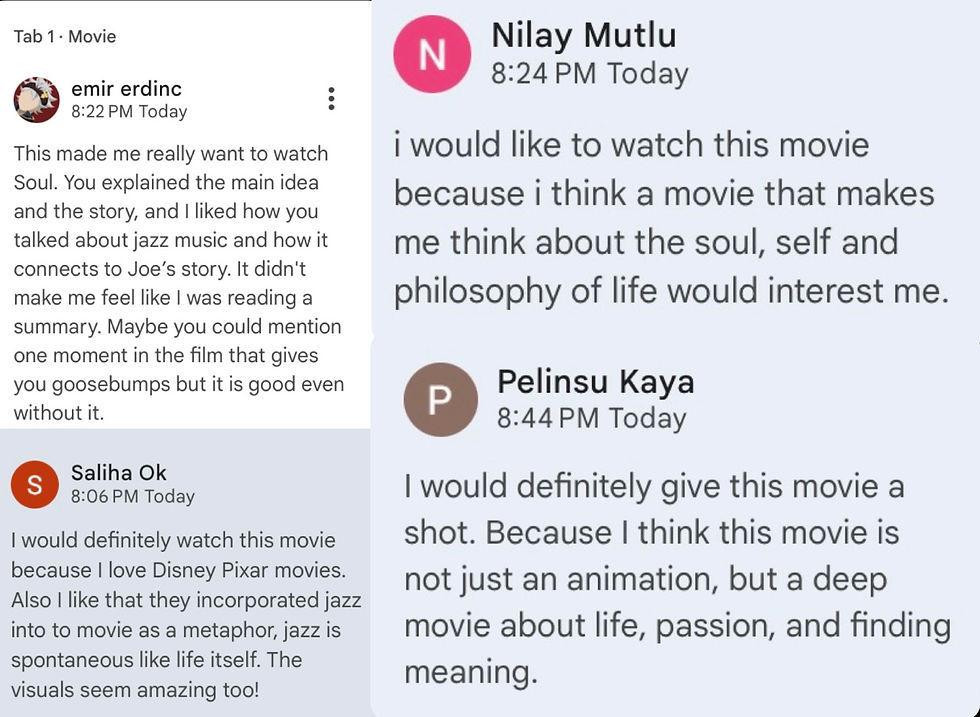Click the 8:44 PM Today timestamp

[591, 418]
